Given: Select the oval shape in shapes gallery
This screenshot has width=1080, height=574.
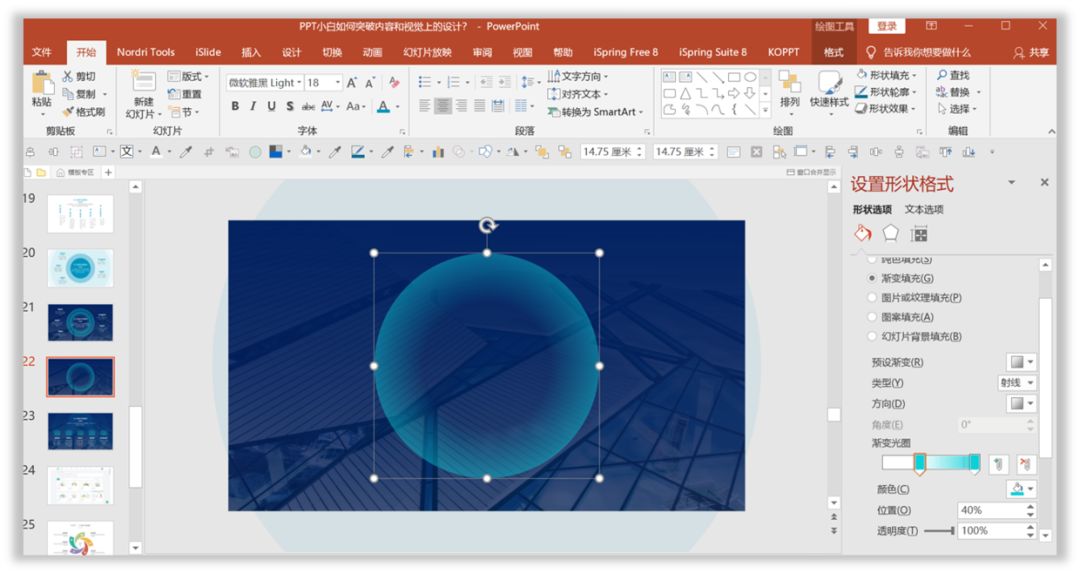Looking at the screenshot, I should pyautogui.click(x=750, y=77).
